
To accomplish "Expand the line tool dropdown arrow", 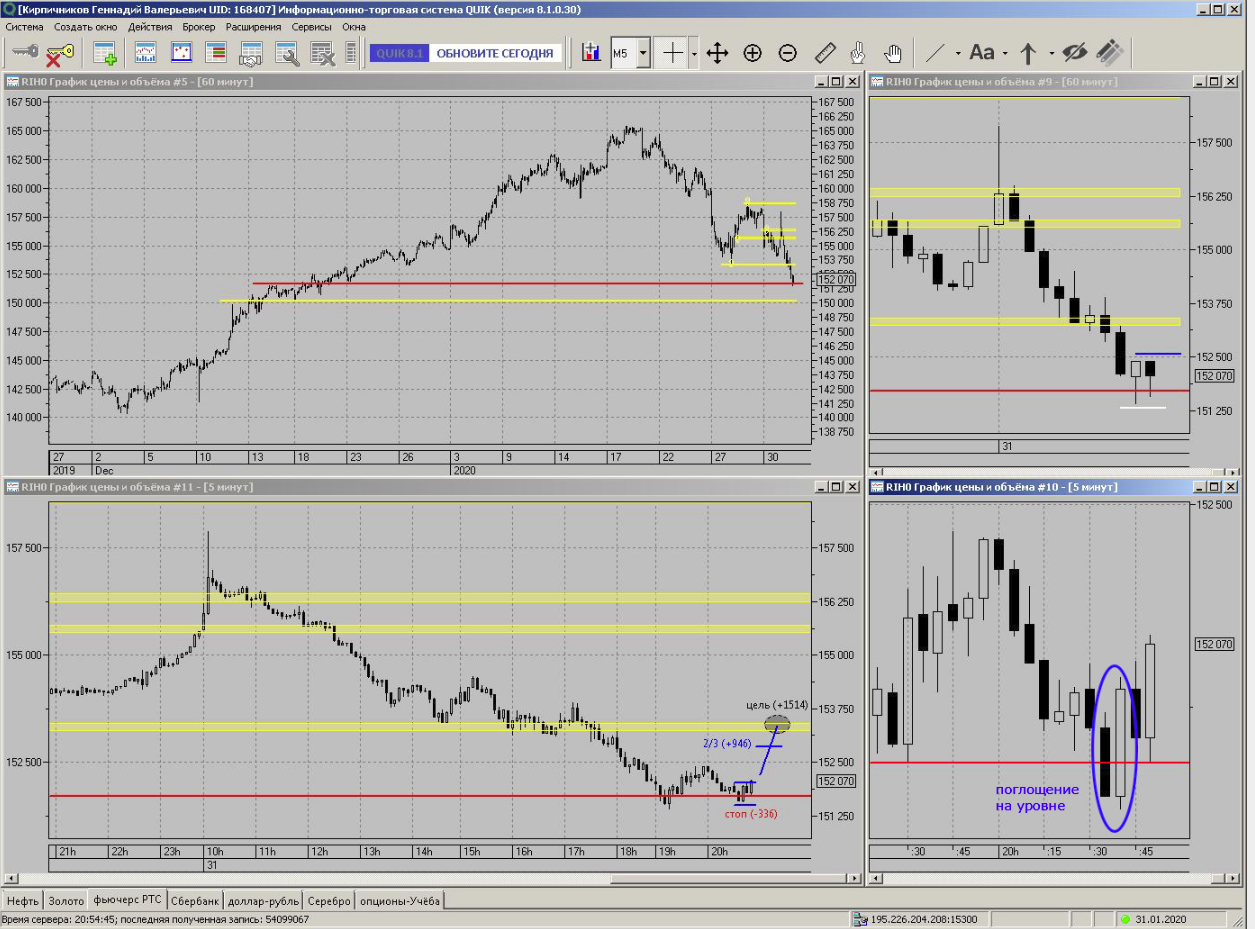I will [958, 53].
